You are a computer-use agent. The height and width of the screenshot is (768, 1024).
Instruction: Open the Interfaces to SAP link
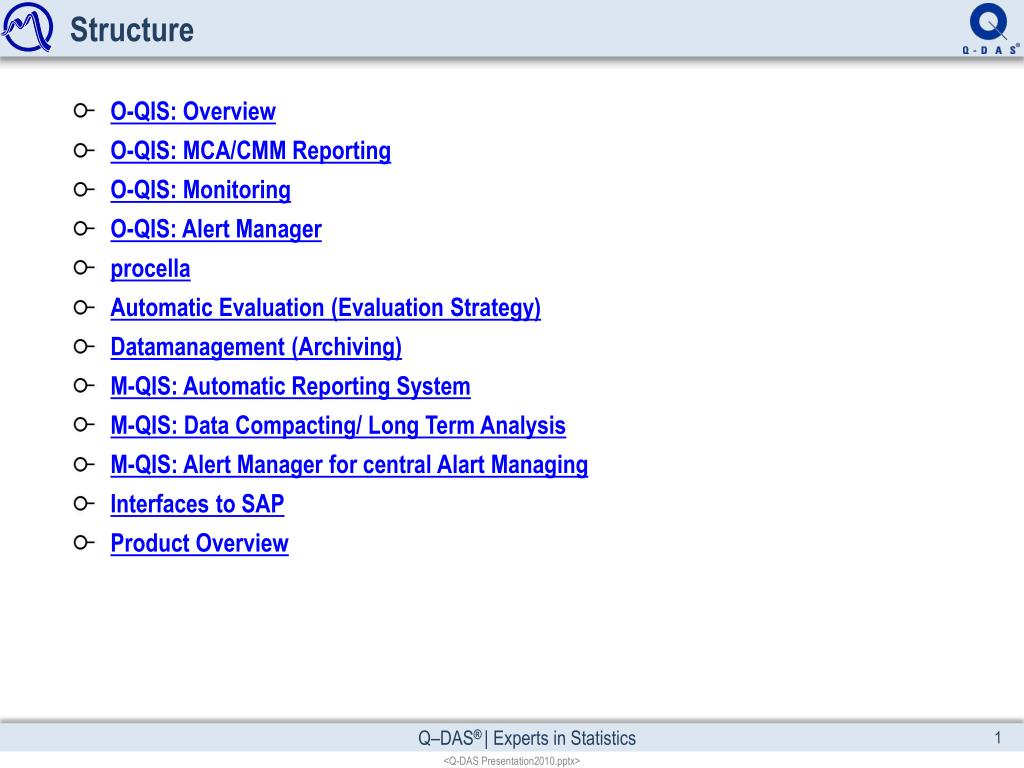[197, 504]
